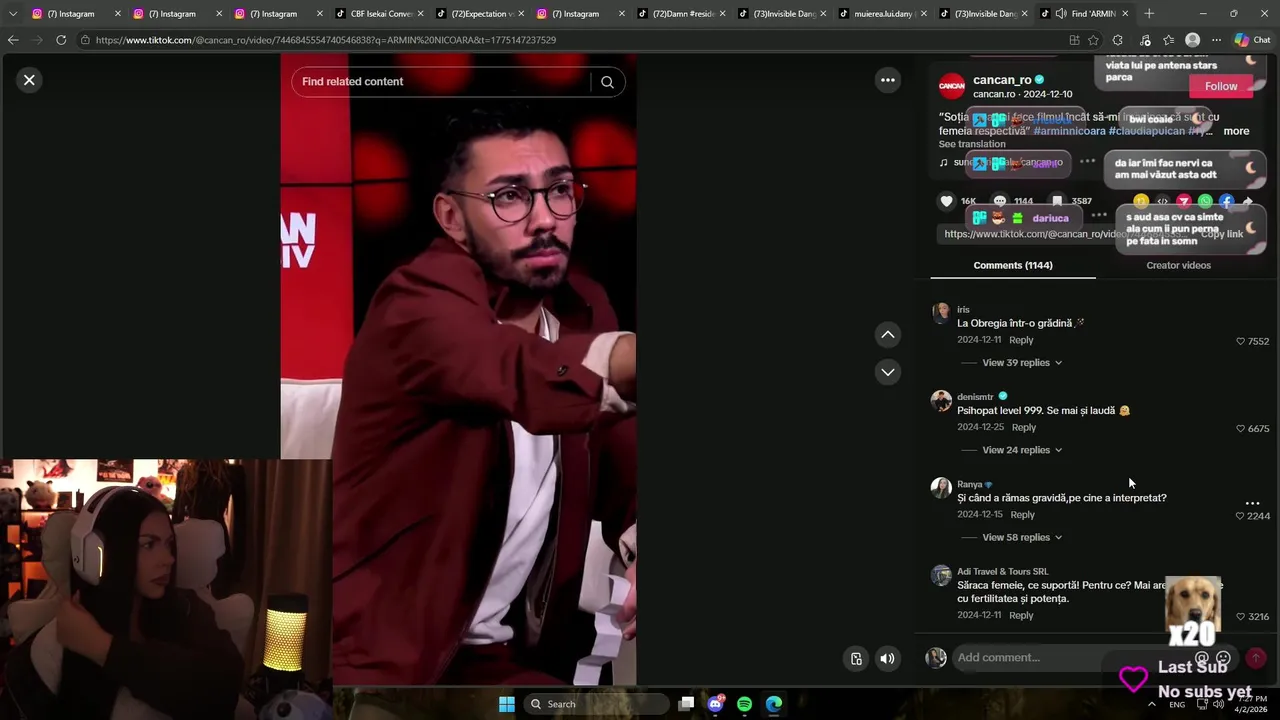Insert a mention with the @ icon
1280x720 pixels.
[1202, 657]
